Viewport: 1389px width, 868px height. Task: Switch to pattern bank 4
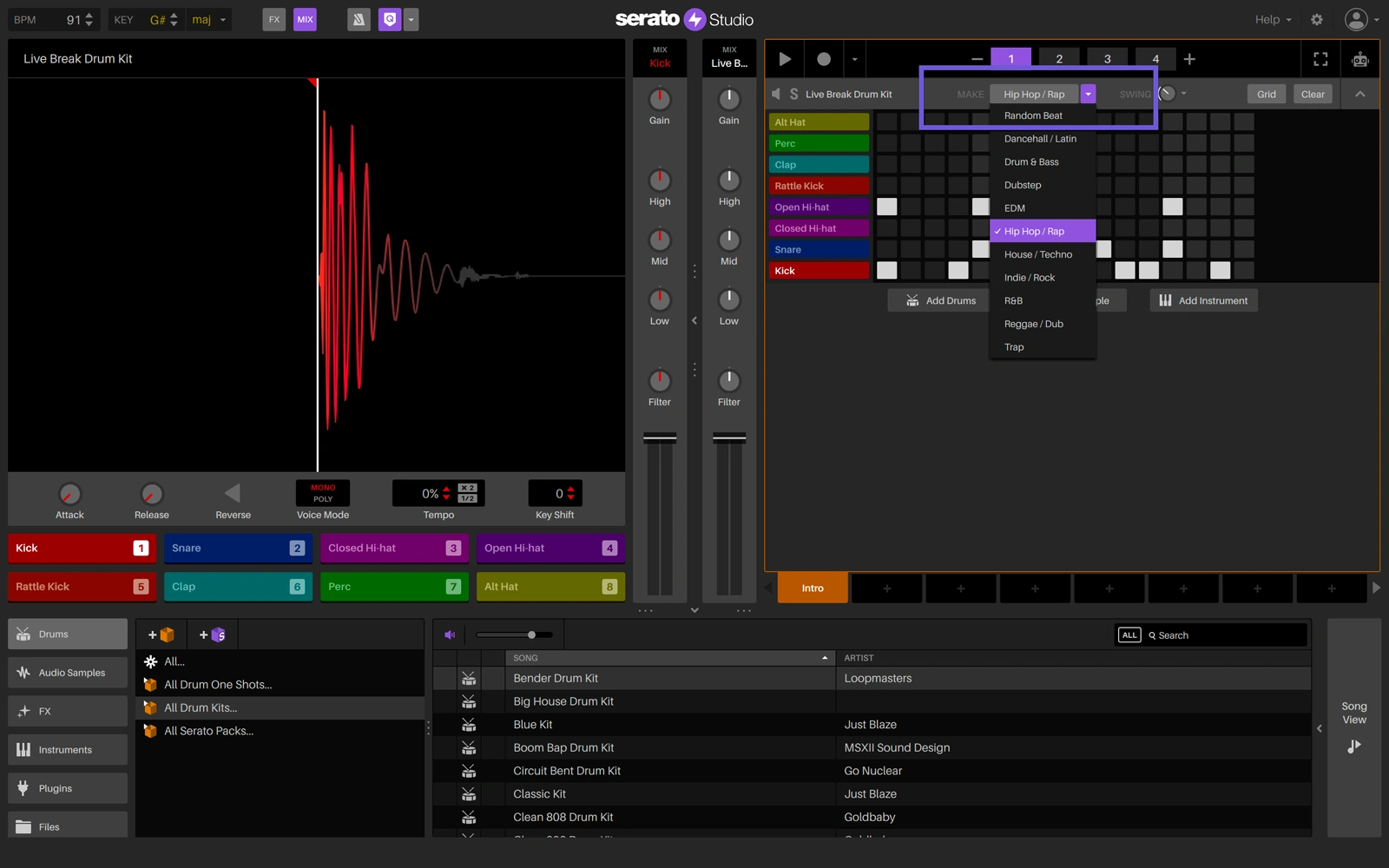tap(1155, 59)
